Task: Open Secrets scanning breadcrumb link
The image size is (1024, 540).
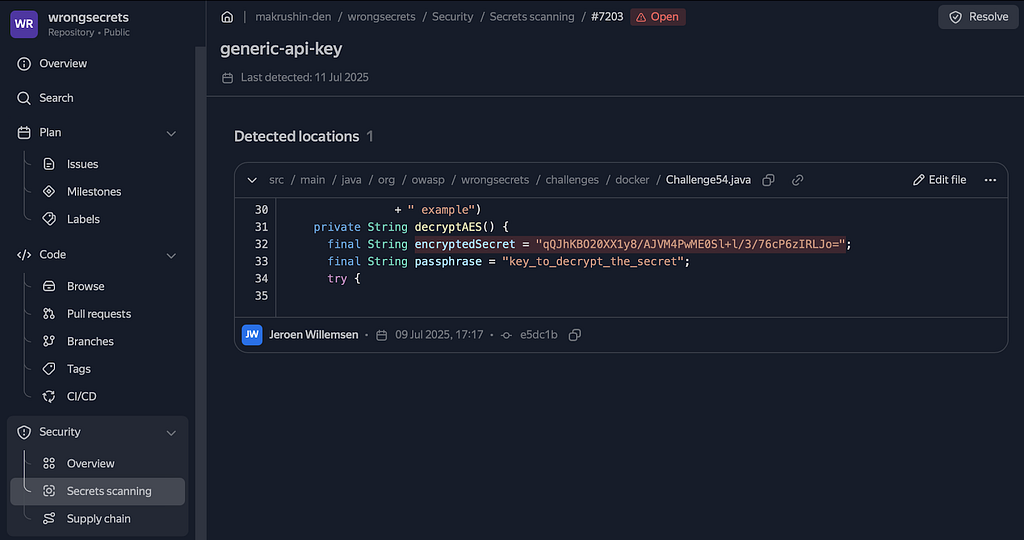Action: [532, 17]
